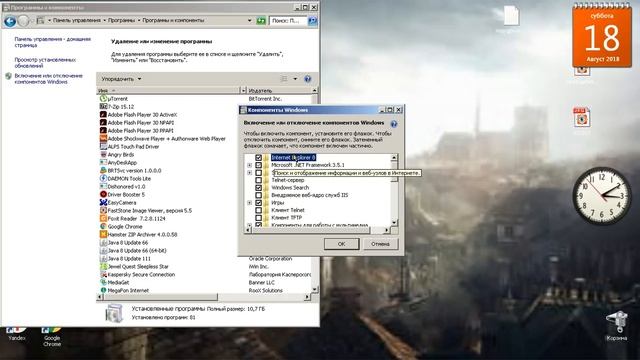Click the Yandex desktop shortcut
640x360 pixels.
pyautogui.click(x=17, y=334)
